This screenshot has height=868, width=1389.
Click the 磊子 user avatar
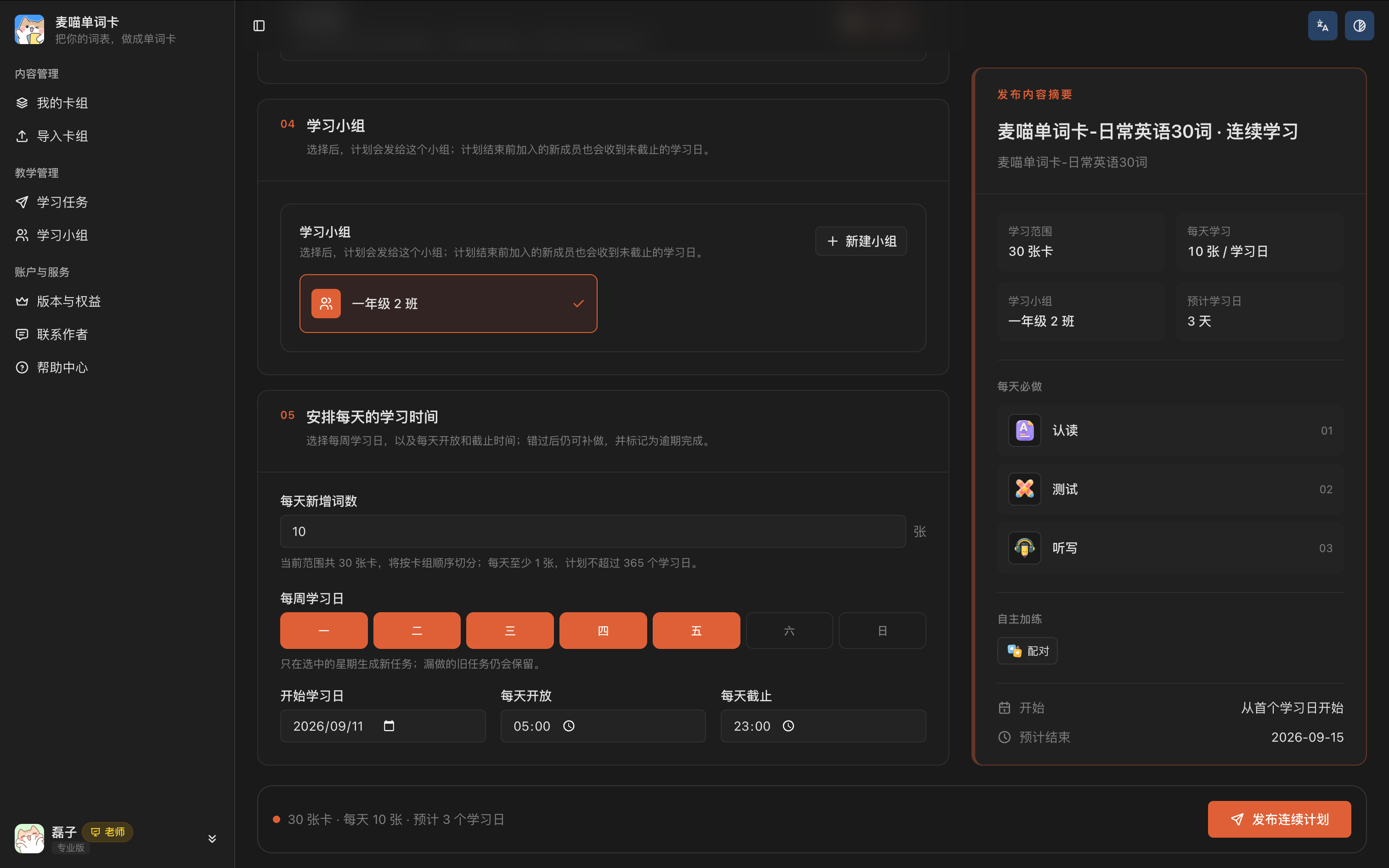click(x=29, y=838)
